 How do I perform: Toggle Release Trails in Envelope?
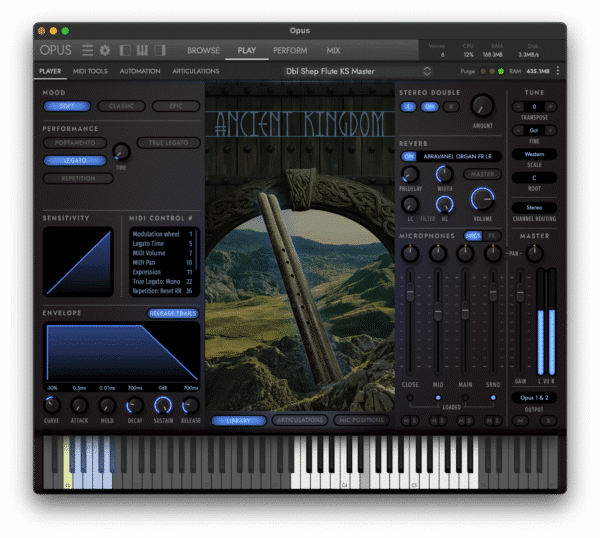pos(173,314)
